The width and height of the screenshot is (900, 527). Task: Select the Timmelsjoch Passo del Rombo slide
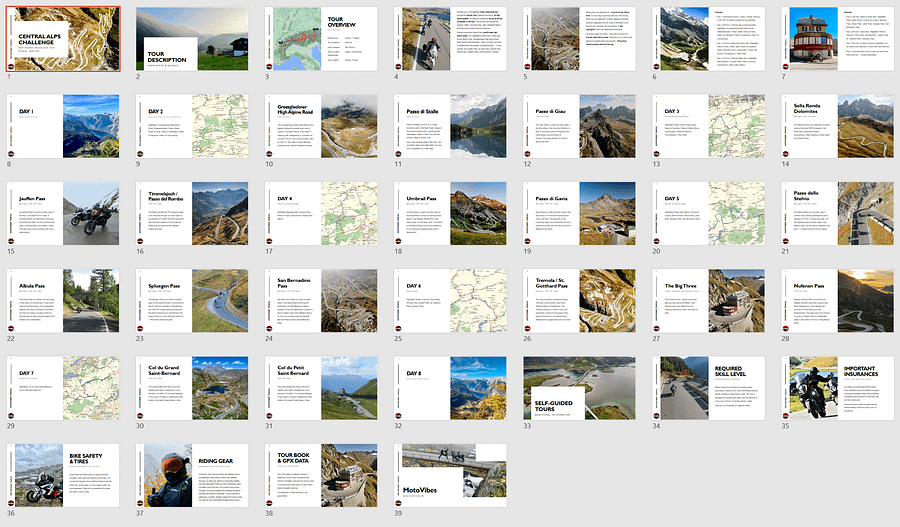(x=192, y=214)
